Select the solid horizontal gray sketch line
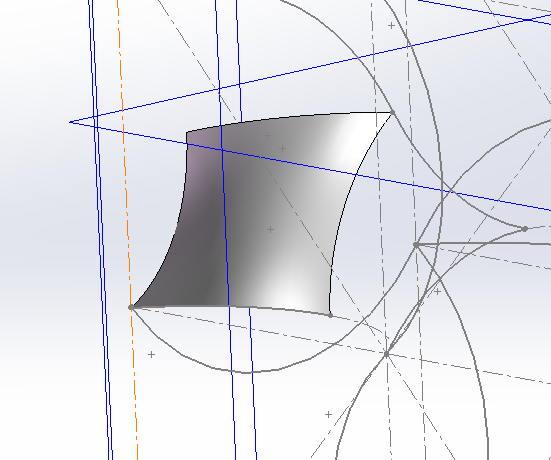Image resolution: width=551 pixels, height=460 pixels. coord(484,243)
